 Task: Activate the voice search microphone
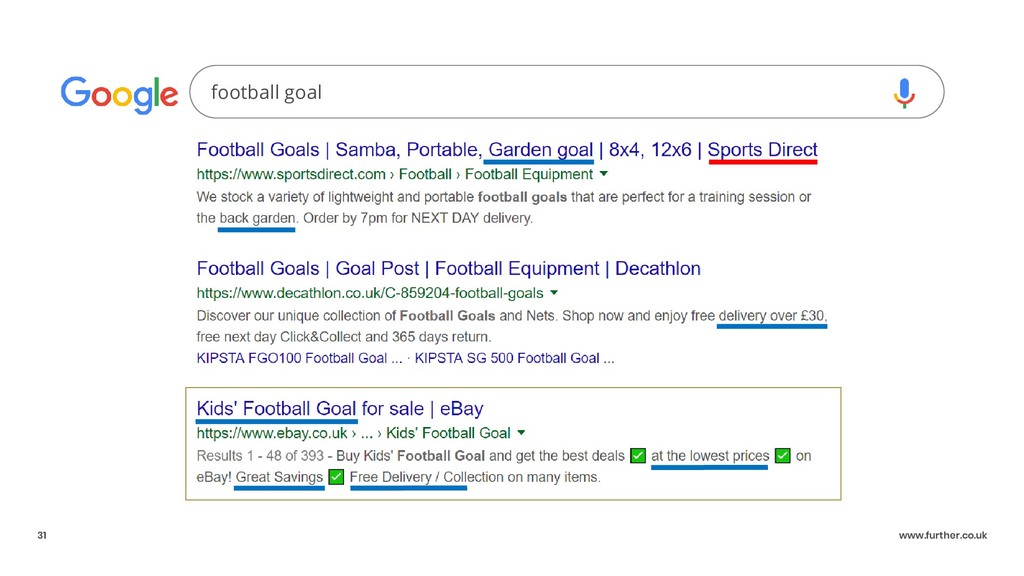tap(904, 93)
